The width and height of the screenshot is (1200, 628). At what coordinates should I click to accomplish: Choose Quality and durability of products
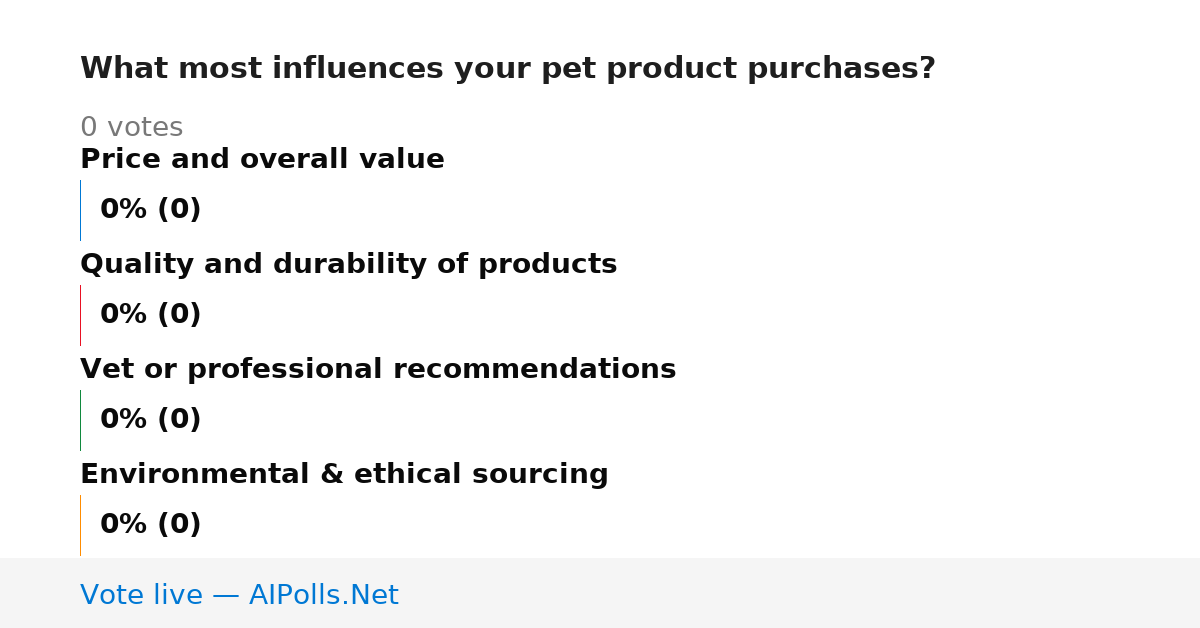pyautogui.click(x=348, y=265)
